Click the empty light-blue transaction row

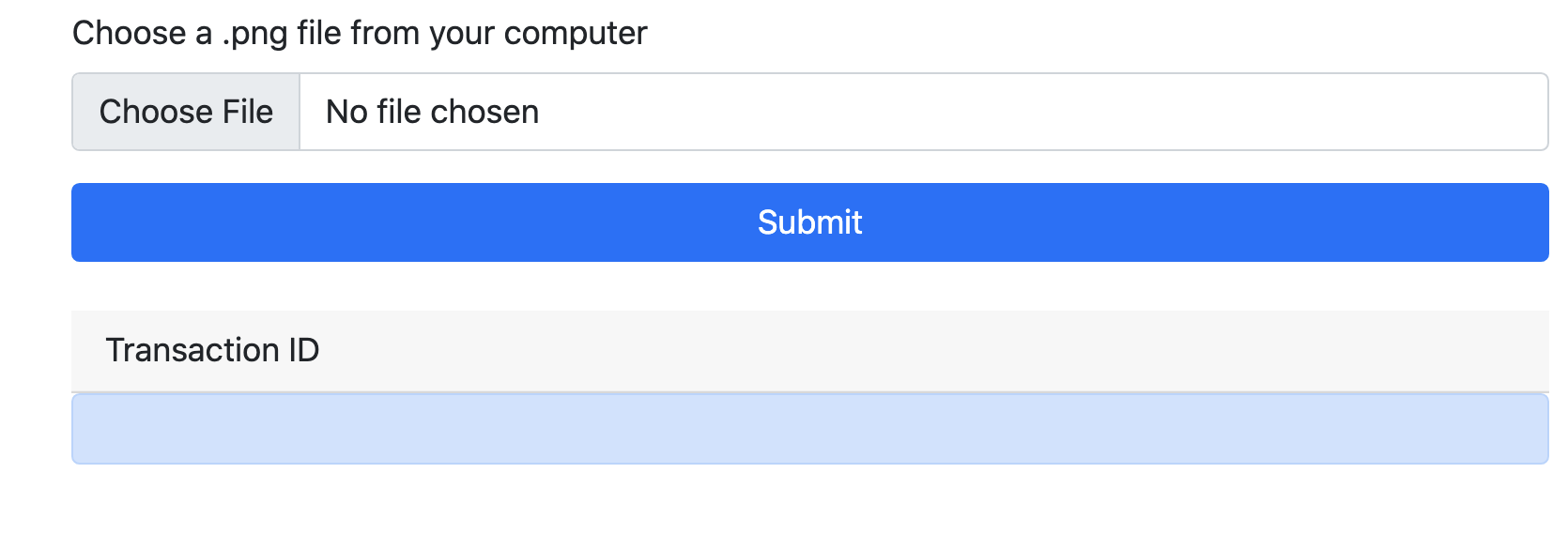[x=809, y=429]
